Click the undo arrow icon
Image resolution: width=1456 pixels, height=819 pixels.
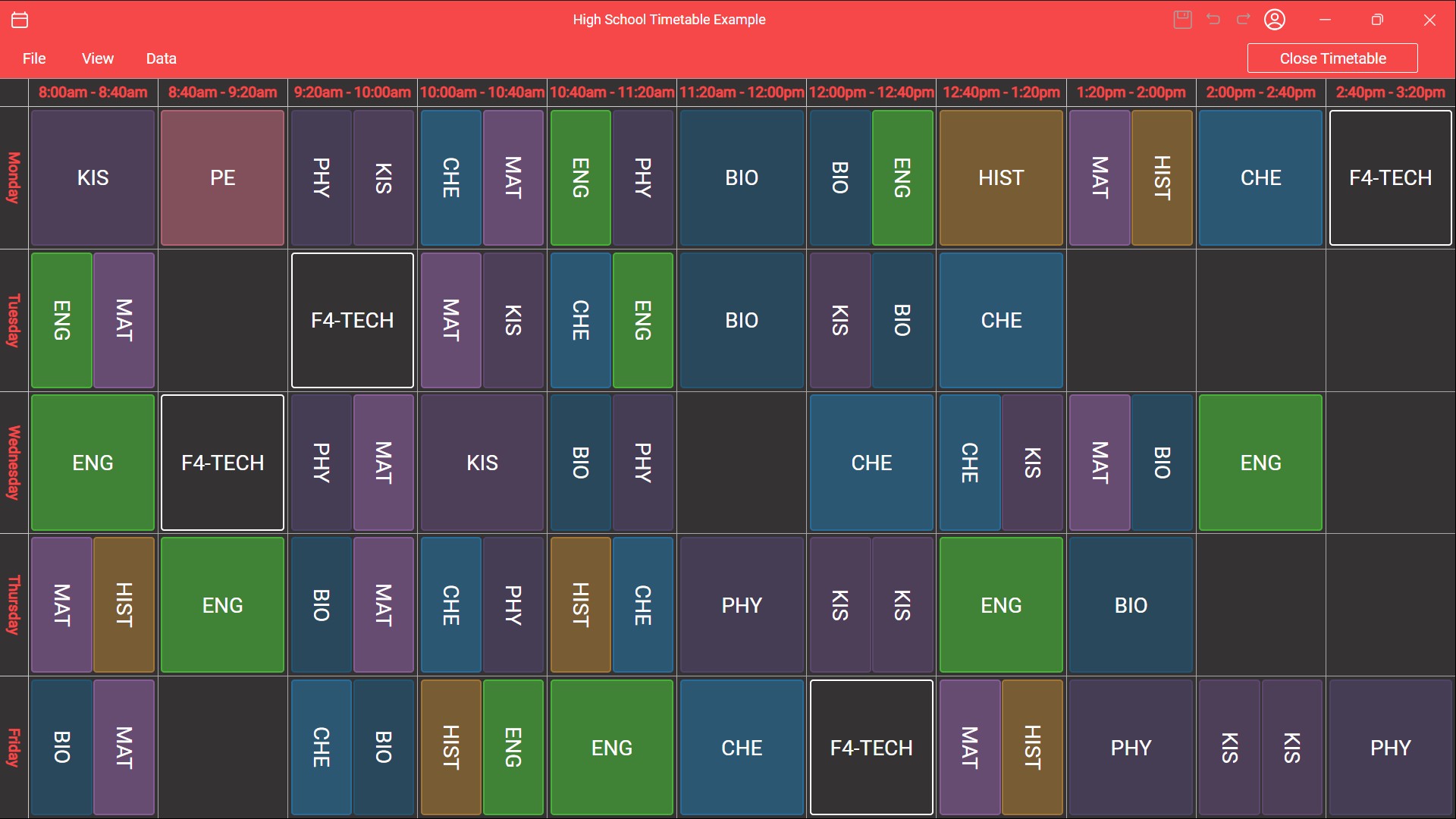click(1213, 20)
